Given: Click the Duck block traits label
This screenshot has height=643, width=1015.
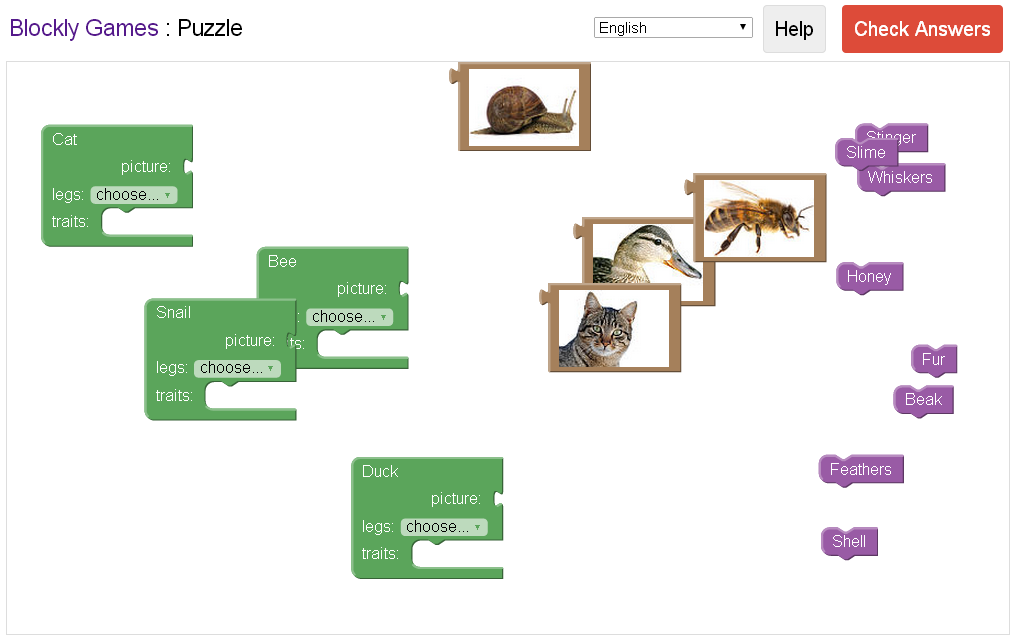Looking at the screenshot, I should click(380, 554).
